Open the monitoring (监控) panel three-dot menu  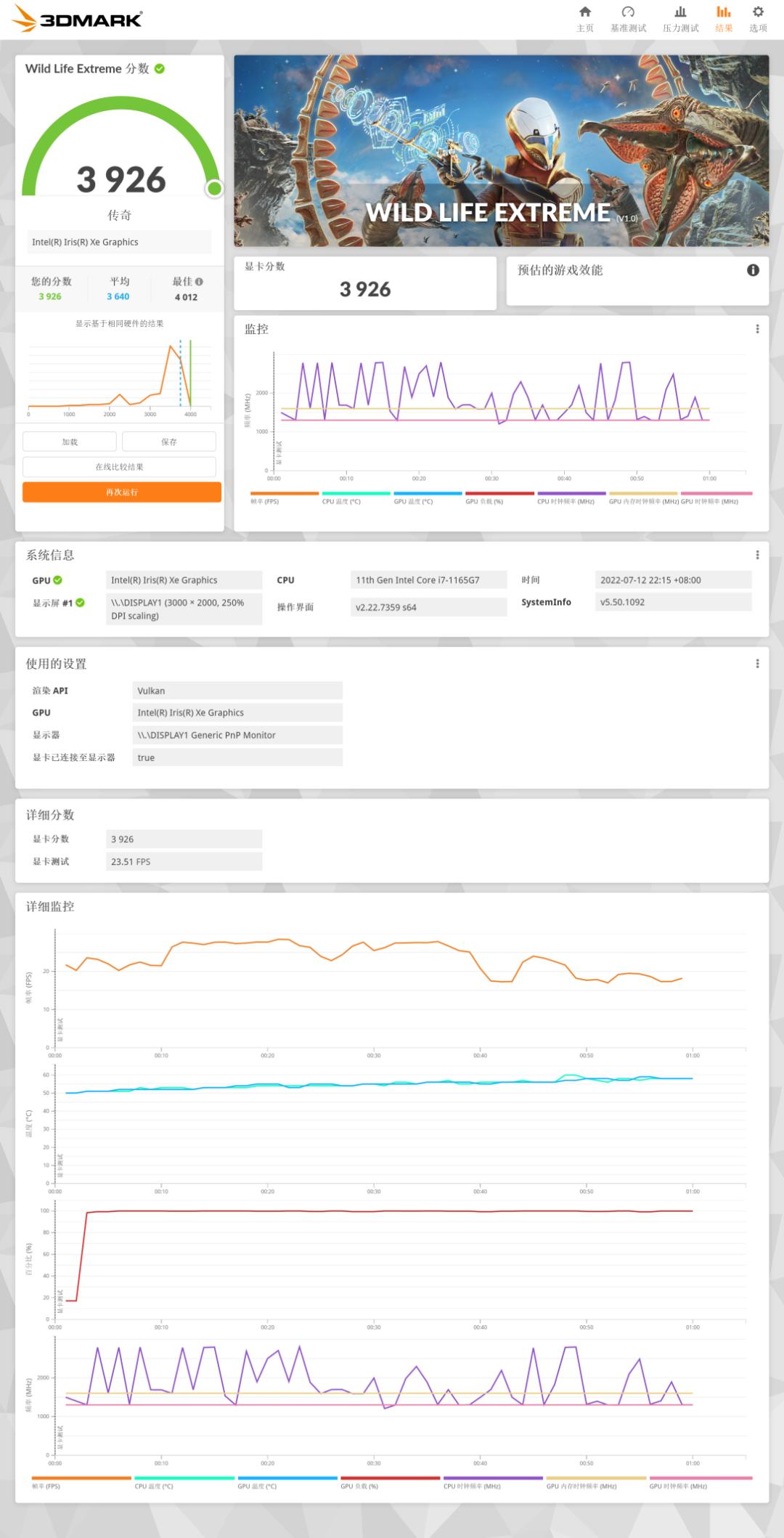click(757, 329)
